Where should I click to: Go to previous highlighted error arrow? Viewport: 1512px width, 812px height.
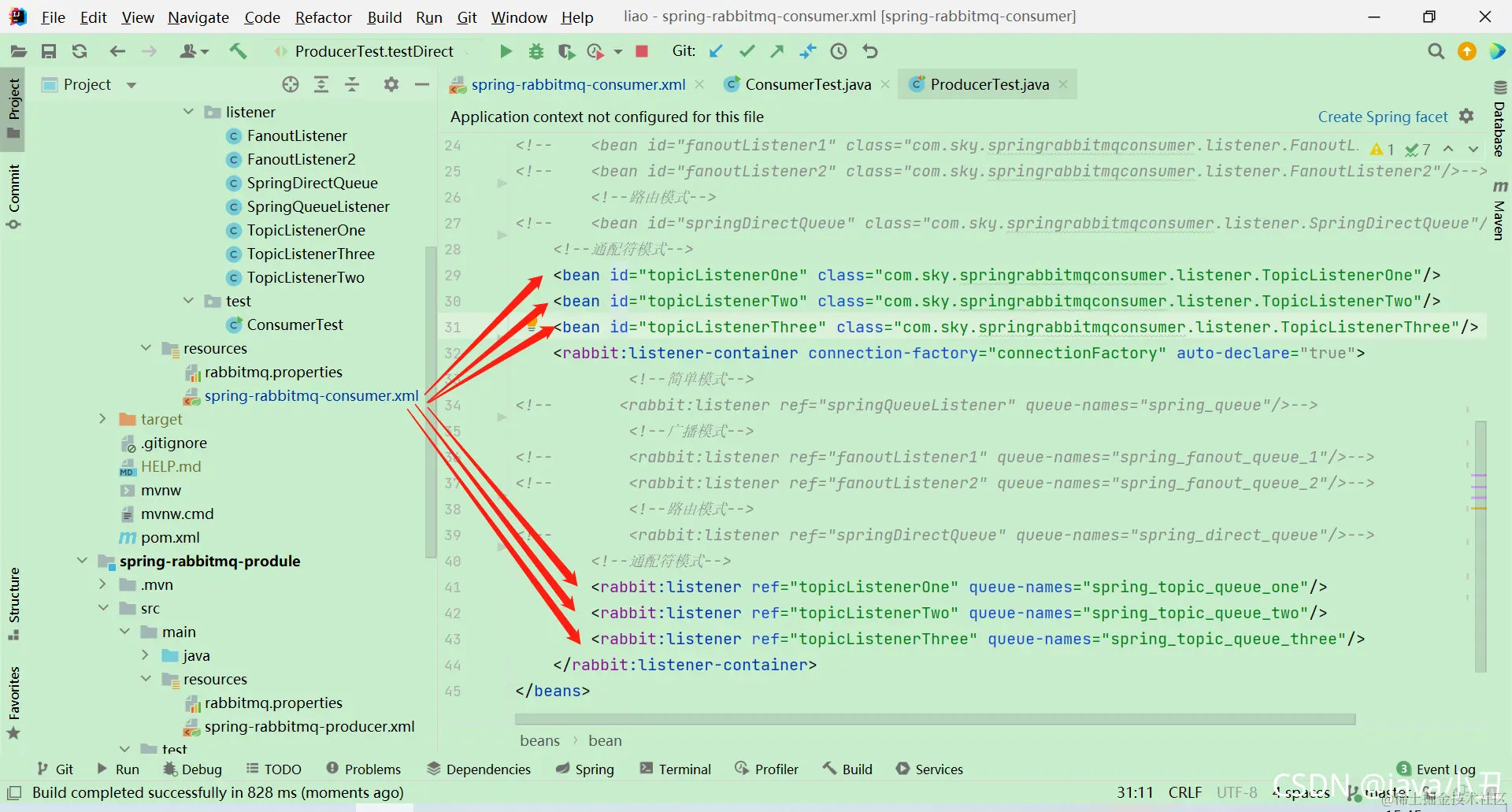(x=1448, y=149)
